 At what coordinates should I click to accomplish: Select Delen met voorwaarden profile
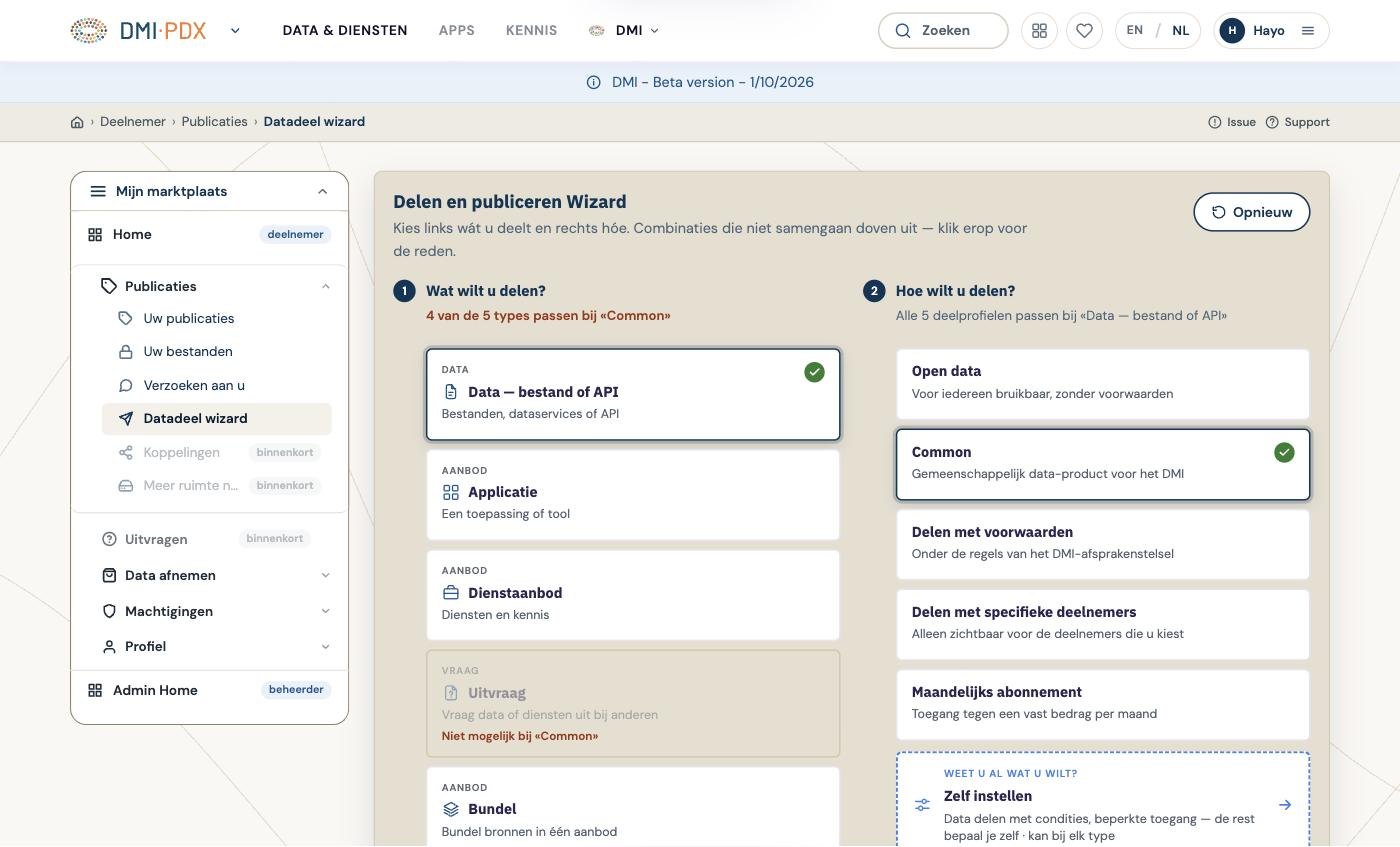(x=1103, y=545)
